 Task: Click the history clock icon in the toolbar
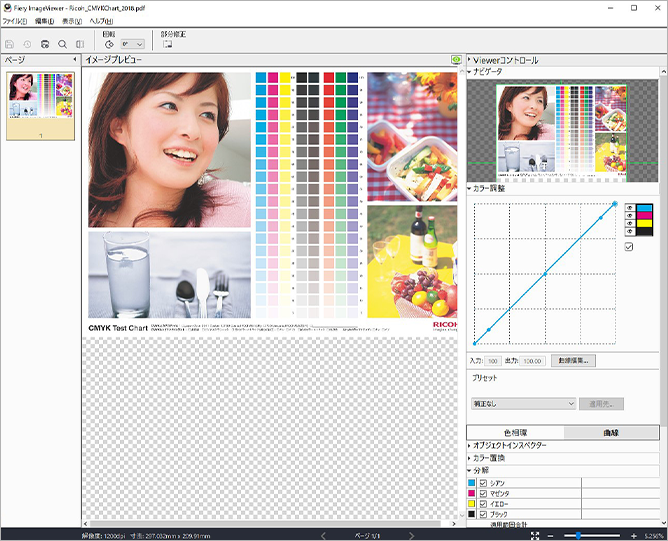pyautogui.click(x=27, y=44)
